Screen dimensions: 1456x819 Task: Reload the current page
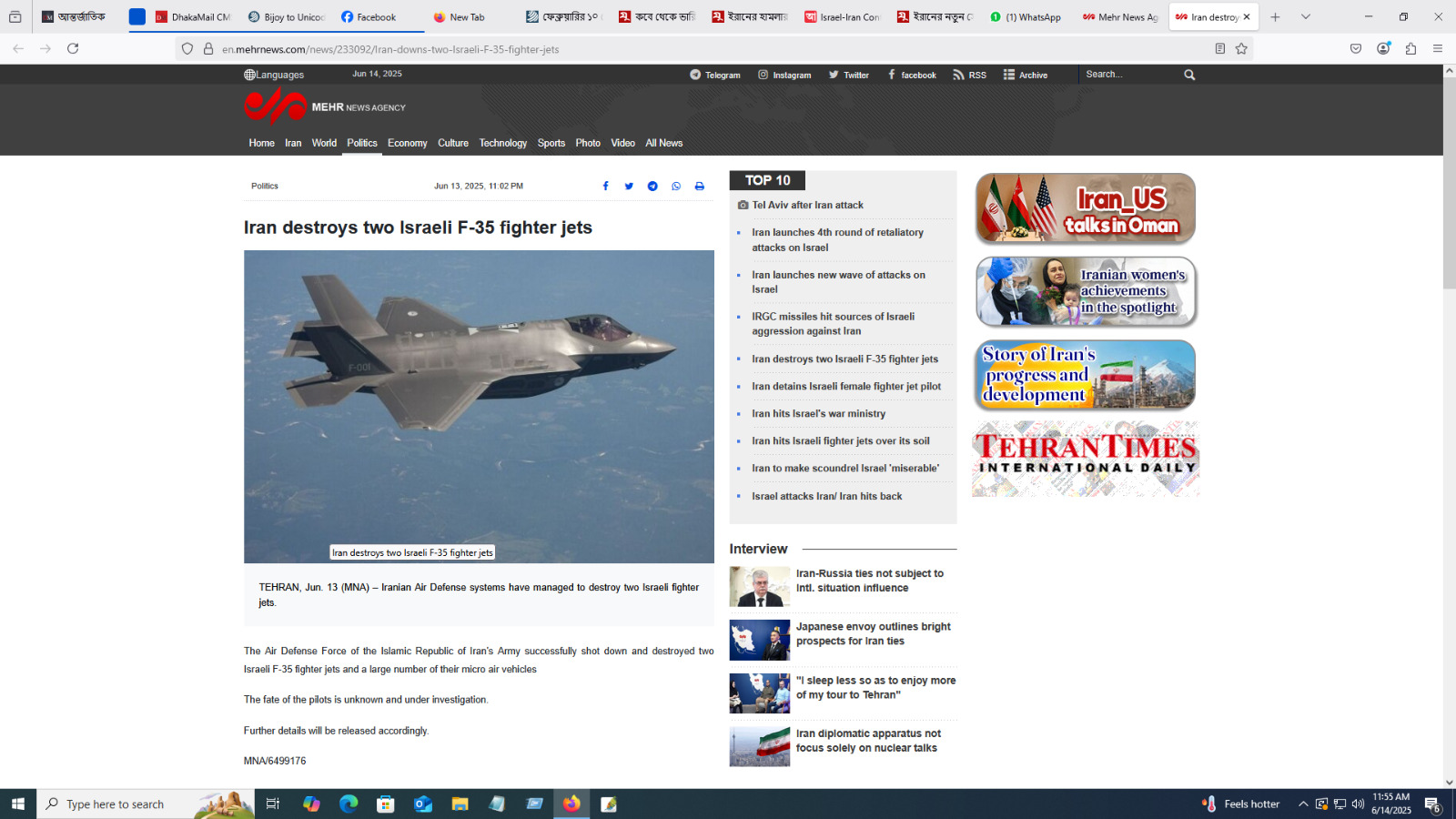point(73,49)
